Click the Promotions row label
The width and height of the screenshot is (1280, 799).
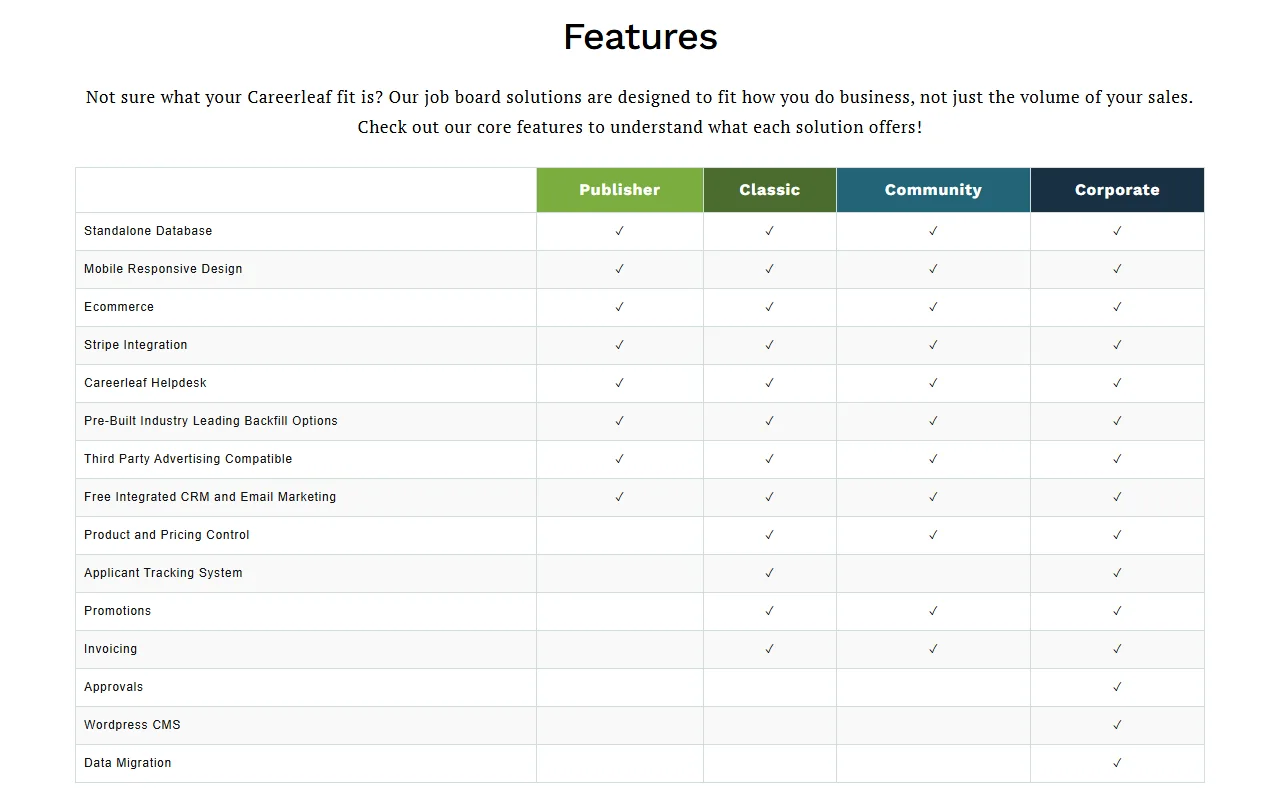point(118,611)
